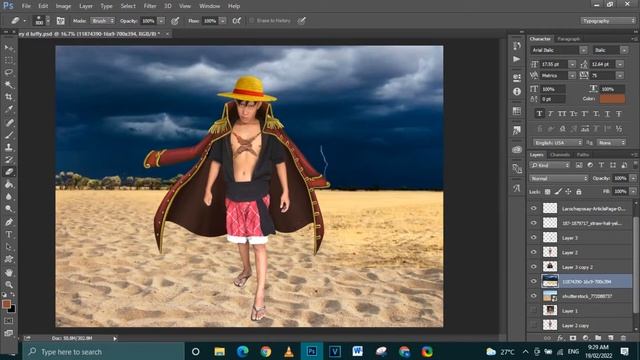Open the Flow dropdown arrow
Viewport: 640px width, 360px height.
[x=223, y=21]
